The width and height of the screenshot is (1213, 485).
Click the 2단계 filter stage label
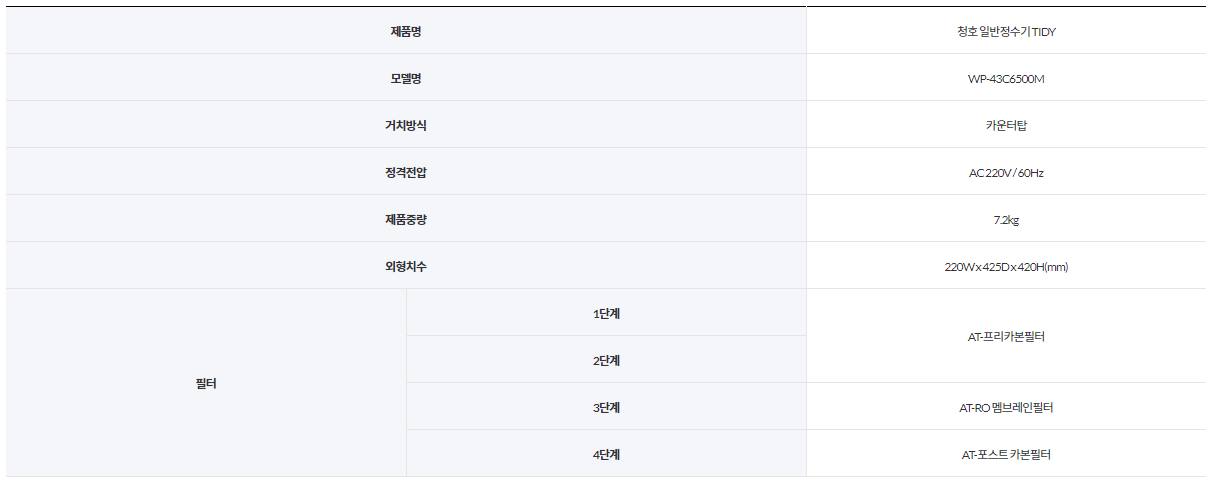click(x=606, y=361)
